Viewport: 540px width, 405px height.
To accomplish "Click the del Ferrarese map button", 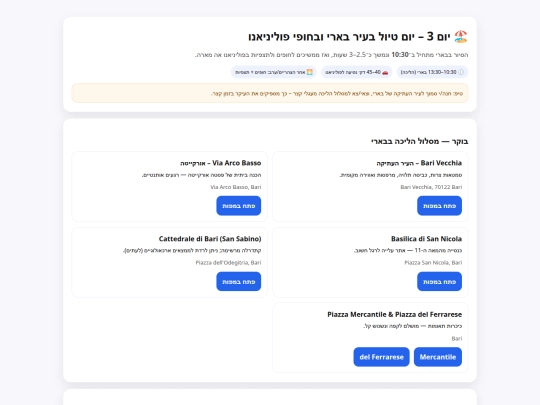I will coord(381,357).
